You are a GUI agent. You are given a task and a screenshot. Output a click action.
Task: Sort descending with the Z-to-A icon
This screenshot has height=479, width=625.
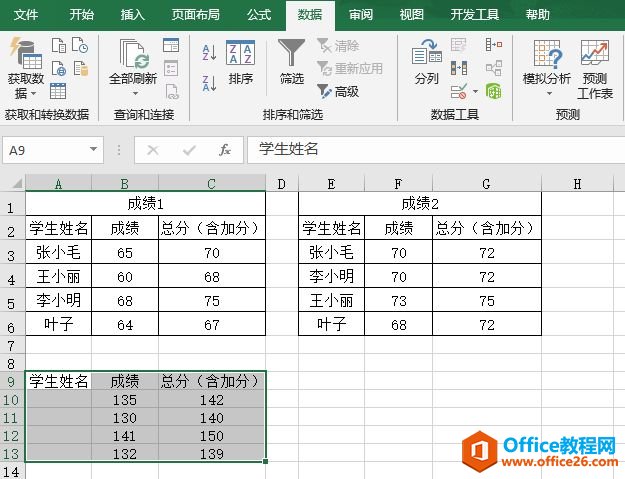(x=209, y=83)
